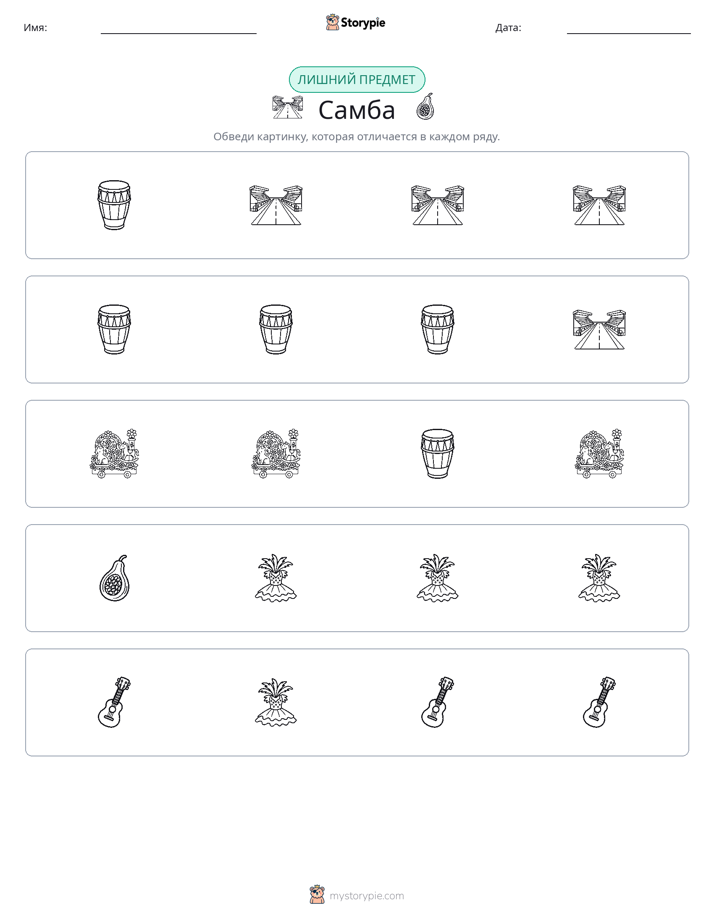The image size is (714, 924).
Task: Click the ЛИШНИЙ ПРЕДМЕТ label badge
Action: pos(356,80)
